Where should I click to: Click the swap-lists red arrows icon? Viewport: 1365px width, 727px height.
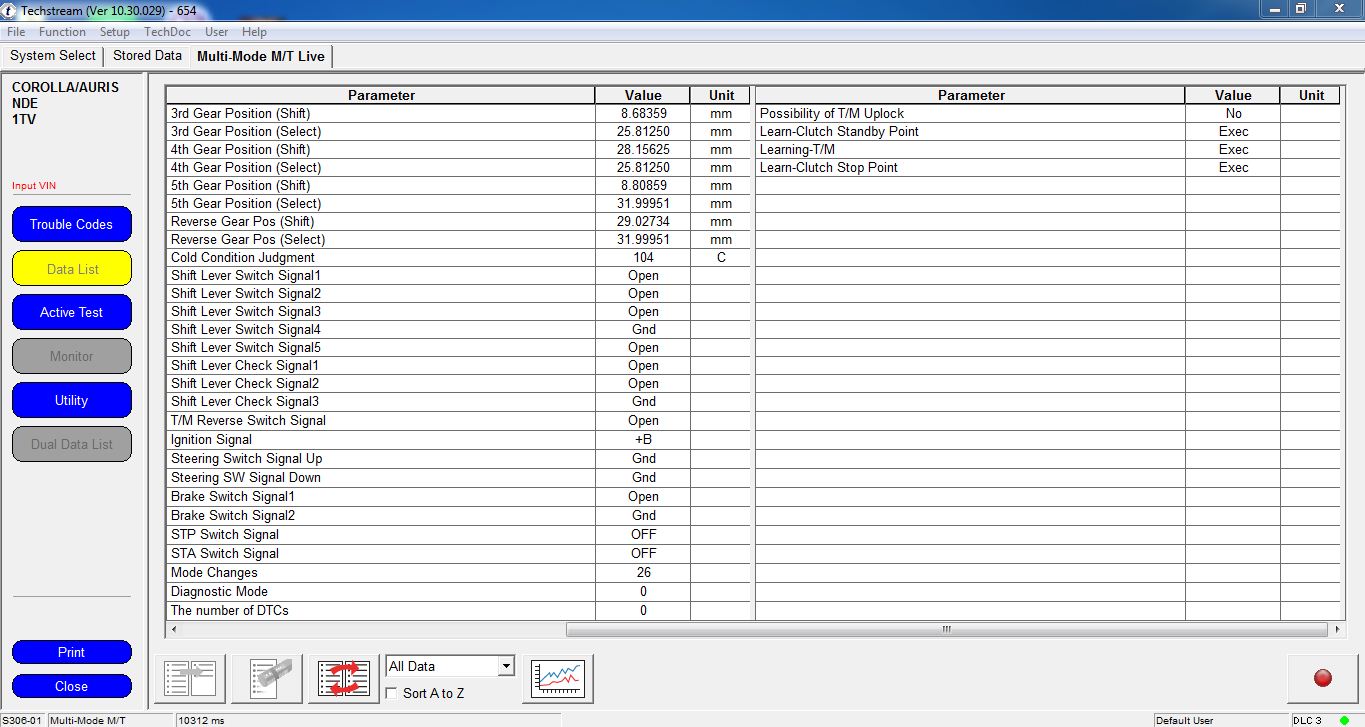coord(344,679)
